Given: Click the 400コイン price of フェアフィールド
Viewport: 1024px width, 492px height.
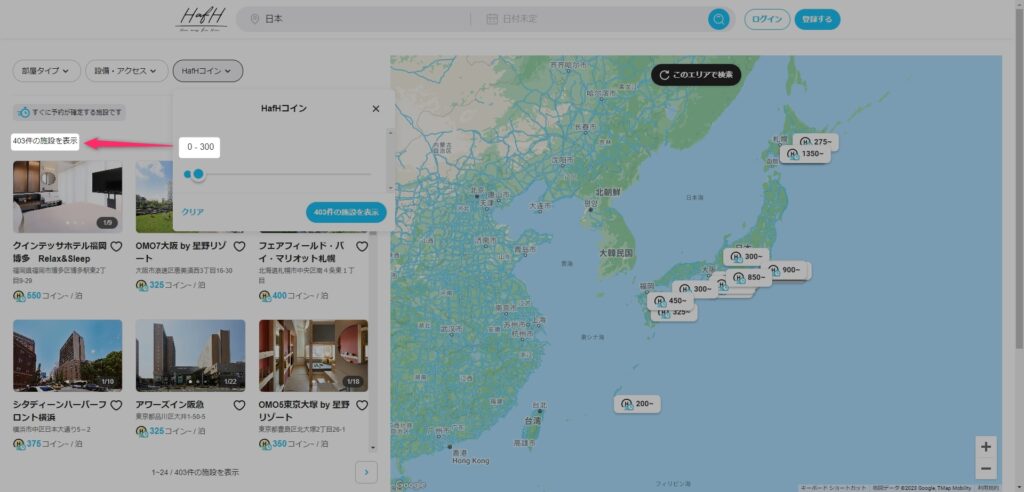Looking at the screenshot, I should coord(293,296).
